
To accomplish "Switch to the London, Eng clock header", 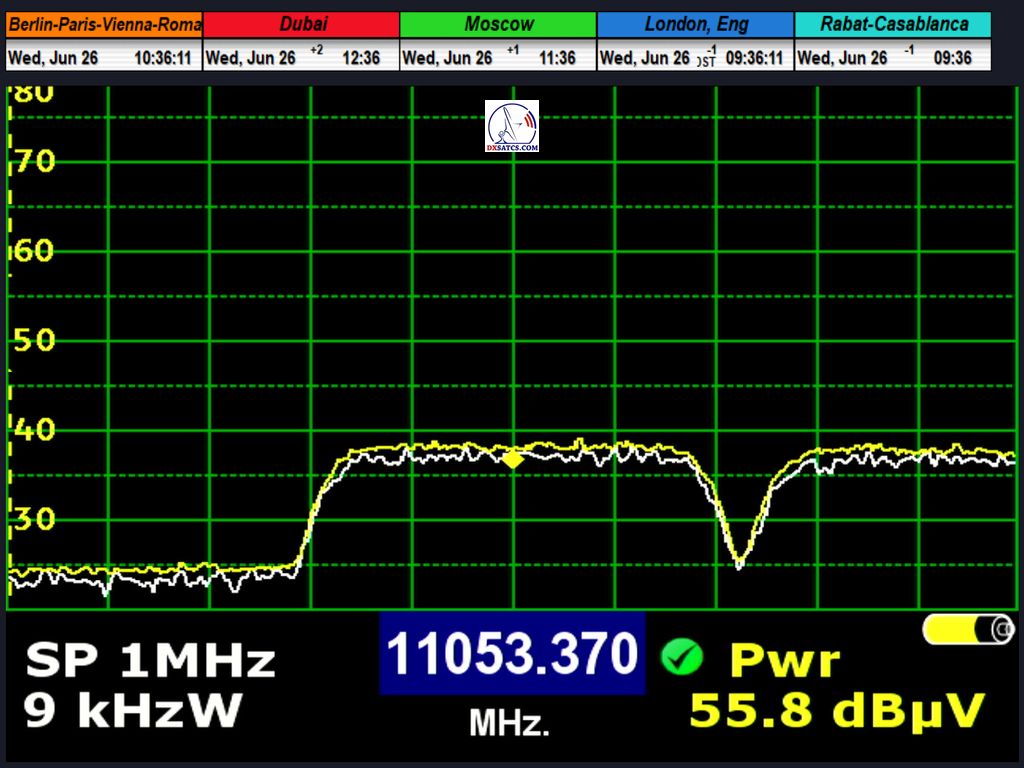I will [x=695, y=24].
